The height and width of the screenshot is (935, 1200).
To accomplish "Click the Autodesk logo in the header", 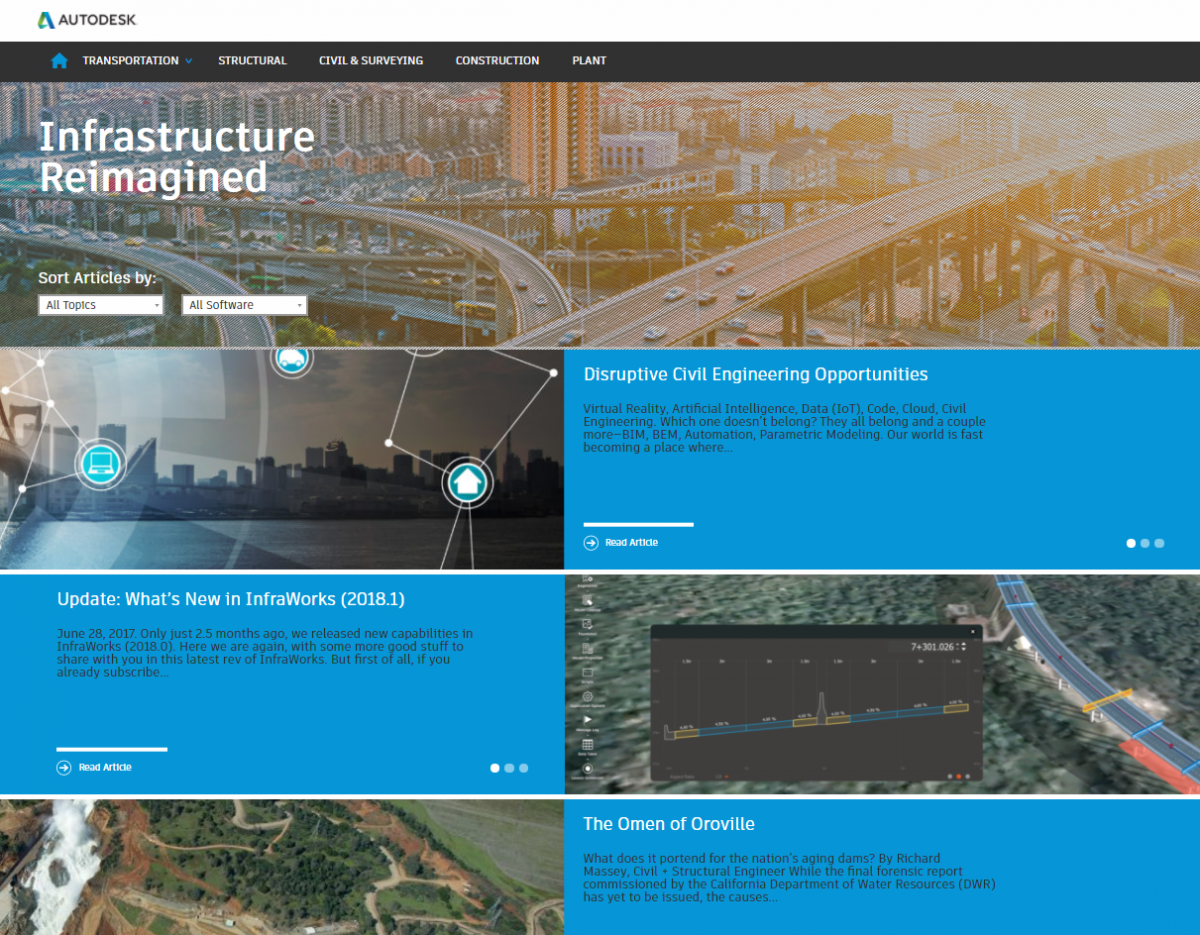I will 87,20.
